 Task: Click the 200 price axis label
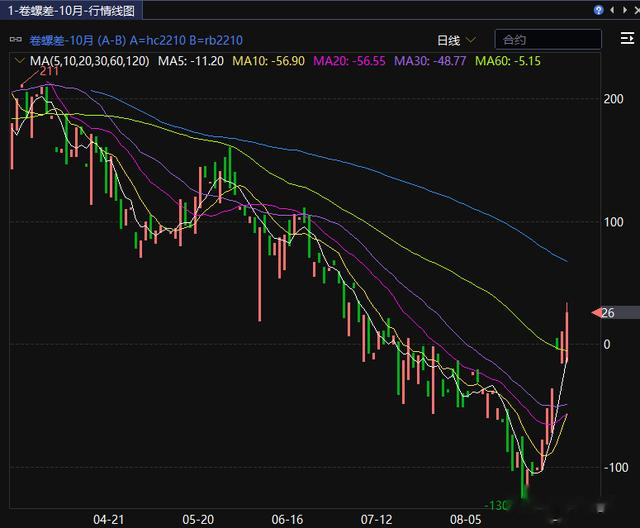(x=613, y=99)
